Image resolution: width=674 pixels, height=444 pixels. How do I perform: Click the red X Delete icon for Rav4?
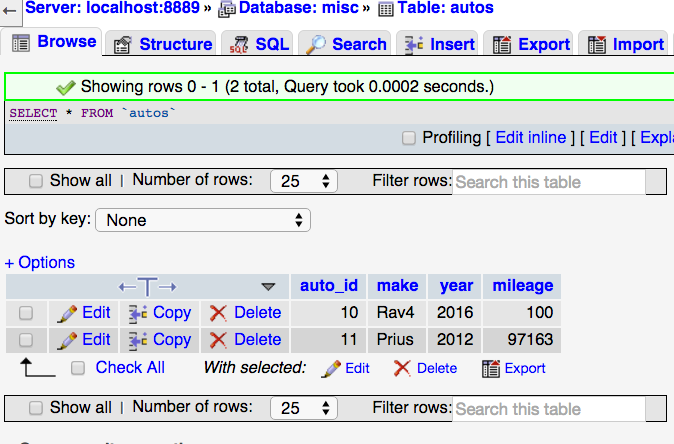tap(218, 313)
